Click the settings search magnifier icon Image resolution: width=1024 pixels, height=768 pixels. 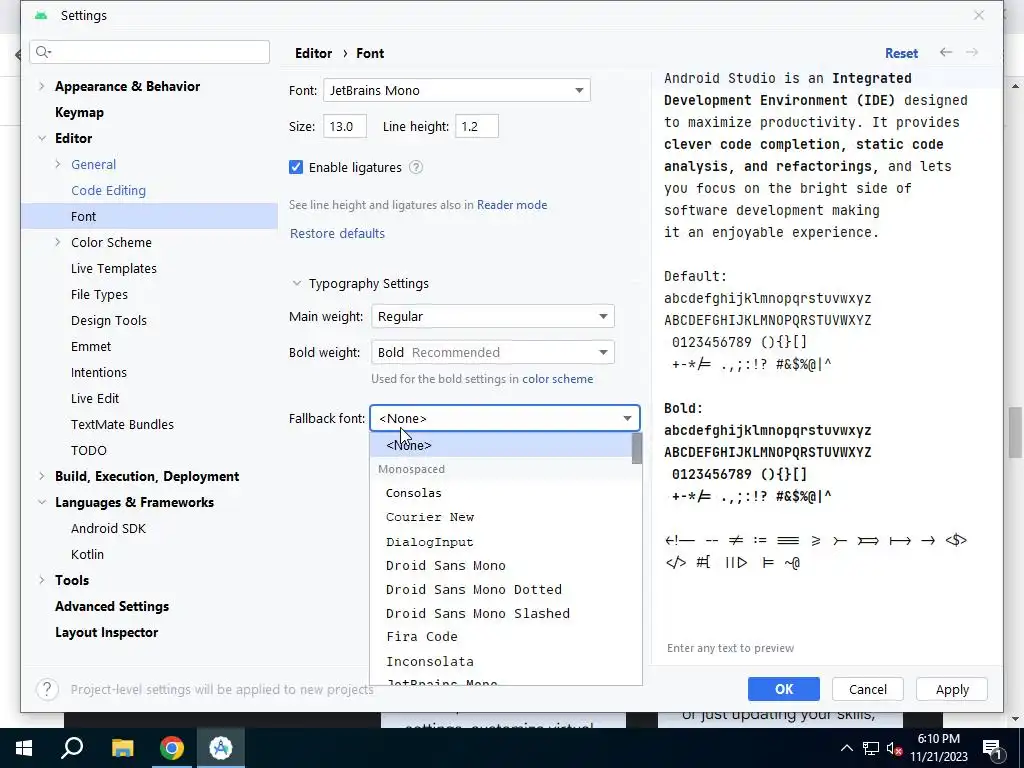[x=43, y=52]
